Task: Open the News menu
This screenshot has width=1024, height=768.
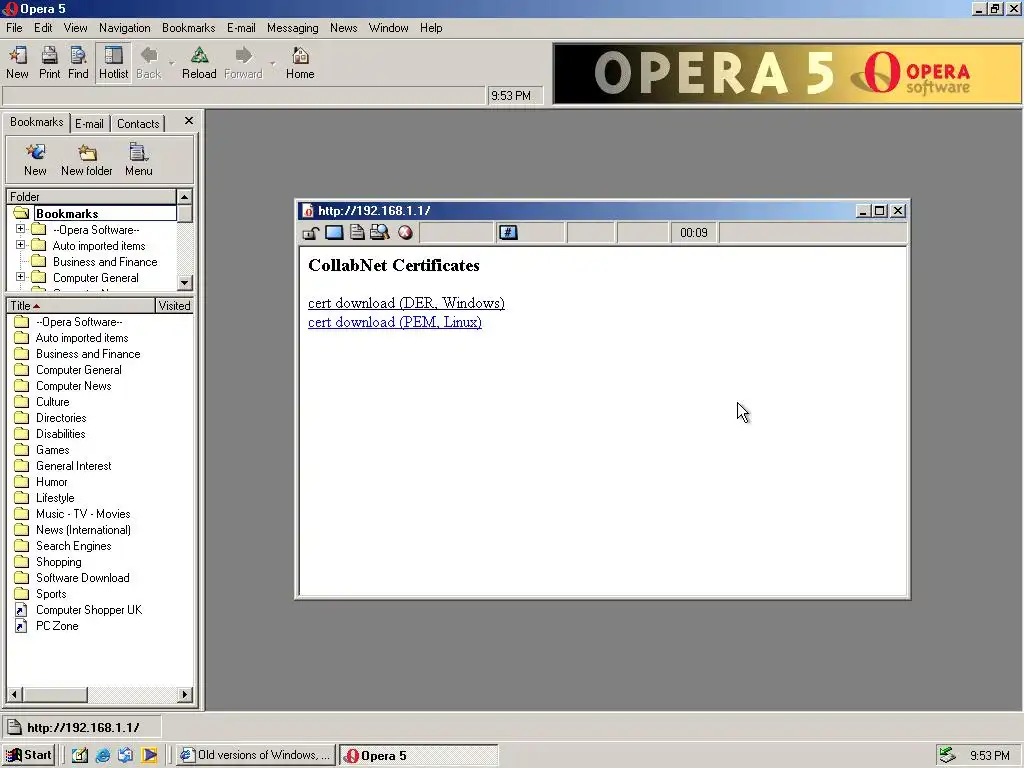Action: tap(344, 28)
